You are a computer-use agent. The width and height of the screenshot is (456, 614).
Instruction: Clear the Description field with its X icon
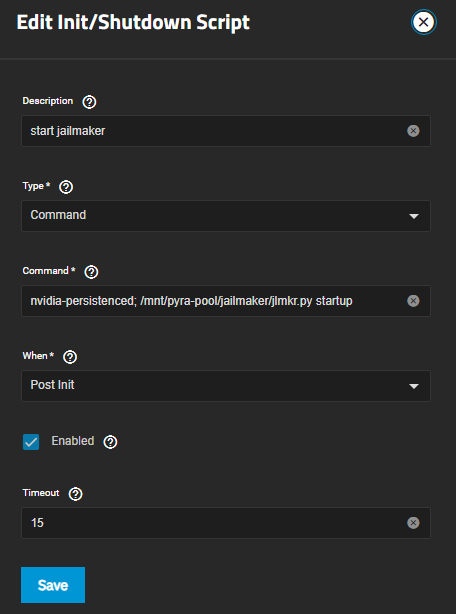point(413,131)
